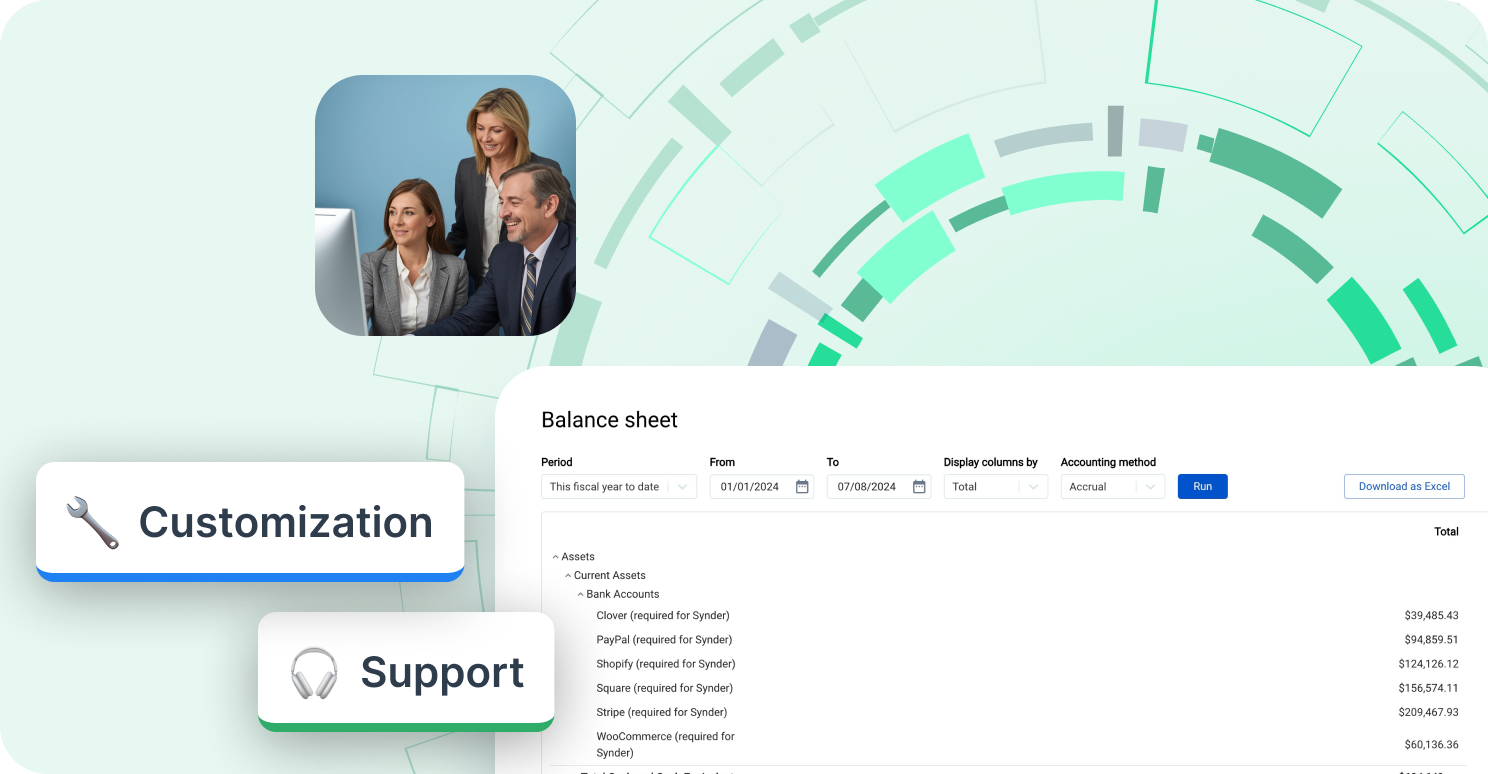Click the Square amount $156,574.11

[1428, 688]
